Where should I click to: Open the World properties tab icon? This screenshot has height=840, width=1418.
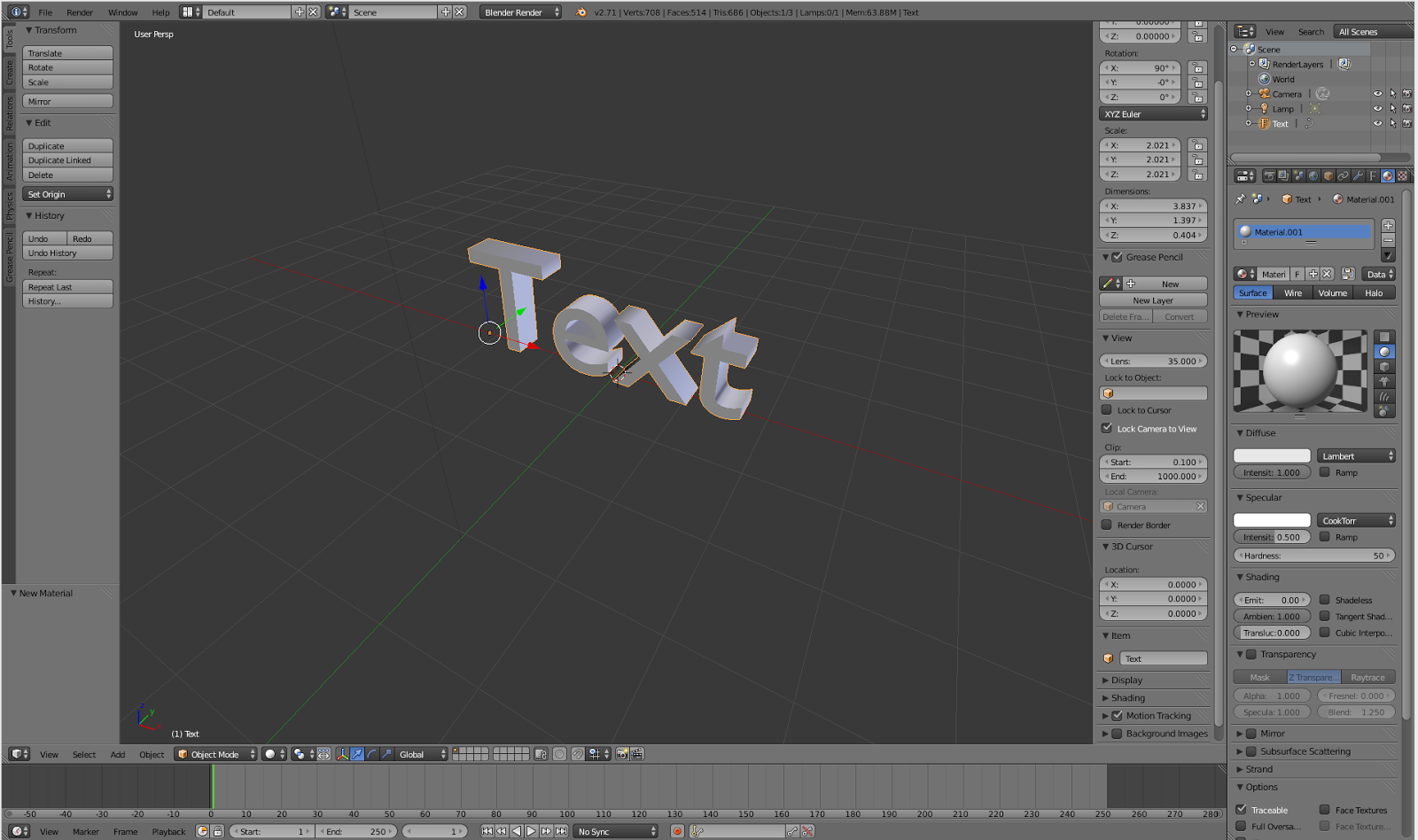point(1313,175)
